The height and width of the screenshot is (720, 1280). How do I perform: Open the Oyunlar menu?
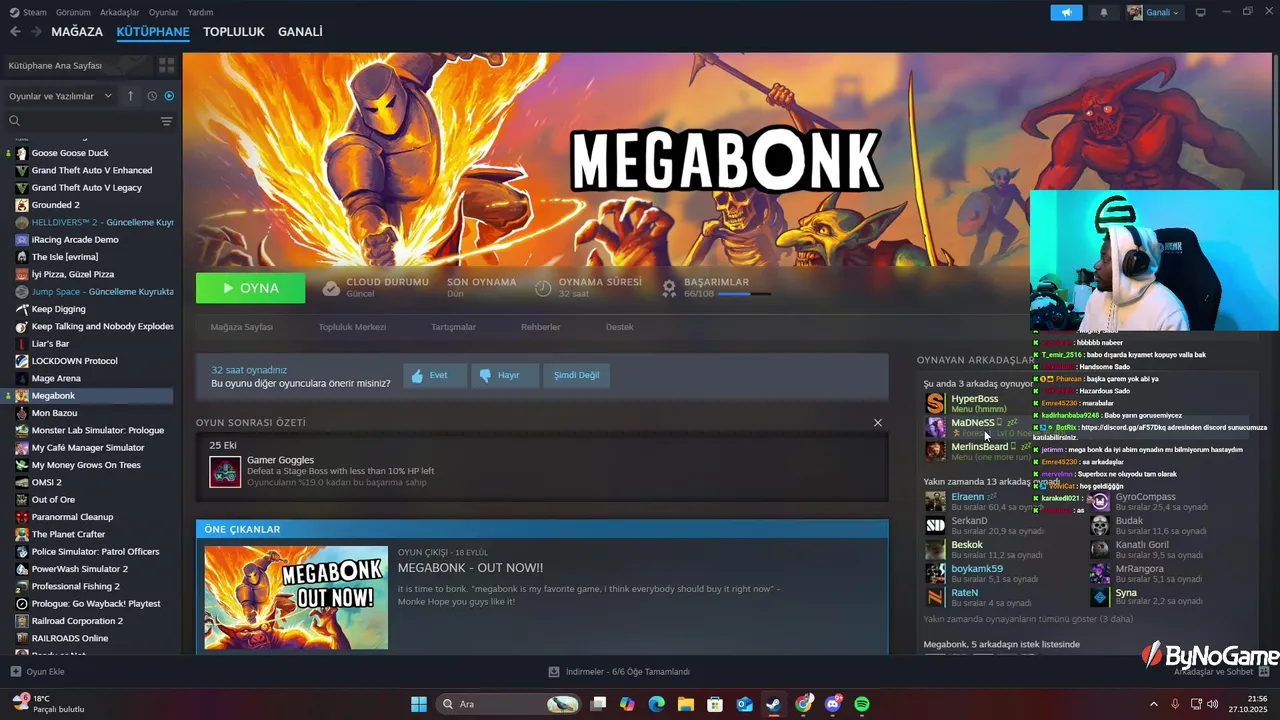click(163, 12)
